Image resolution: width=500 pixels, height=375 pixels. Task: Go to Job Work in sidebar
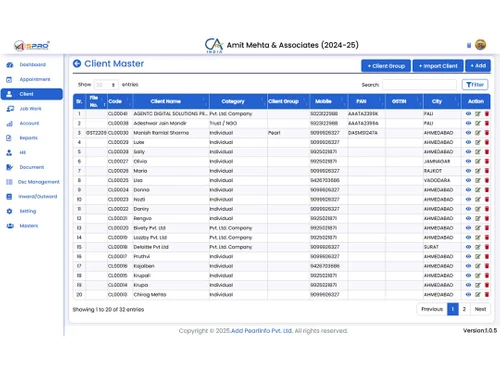point(32,109)
